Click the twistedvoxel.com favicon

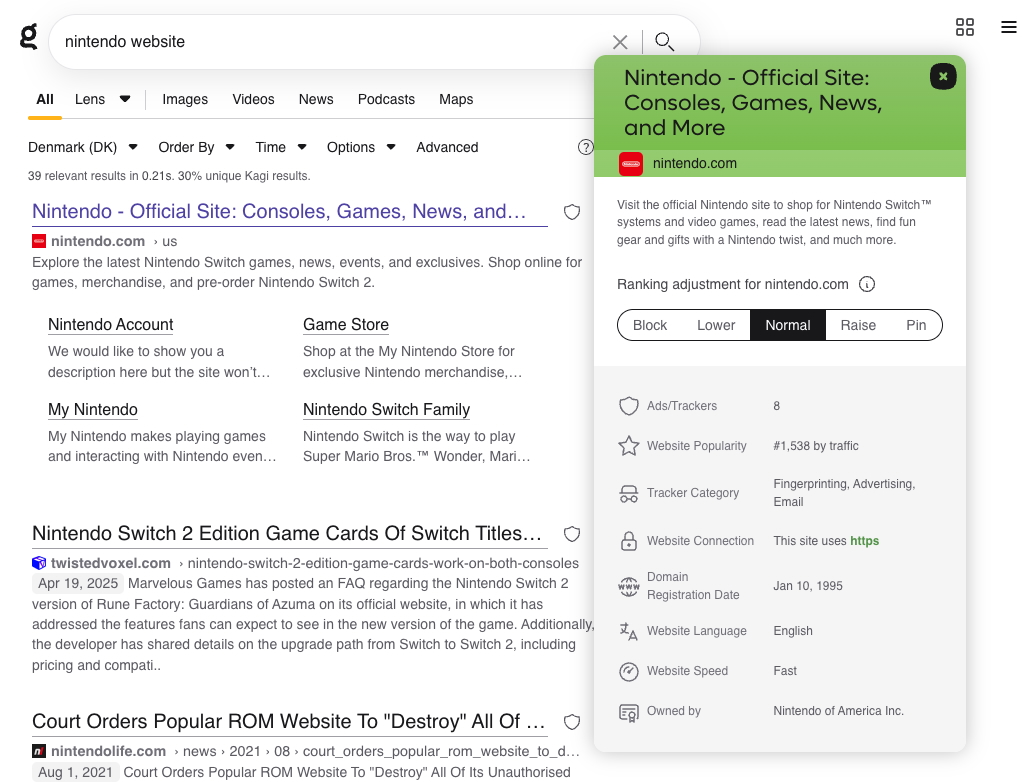(x=38, y=563)
